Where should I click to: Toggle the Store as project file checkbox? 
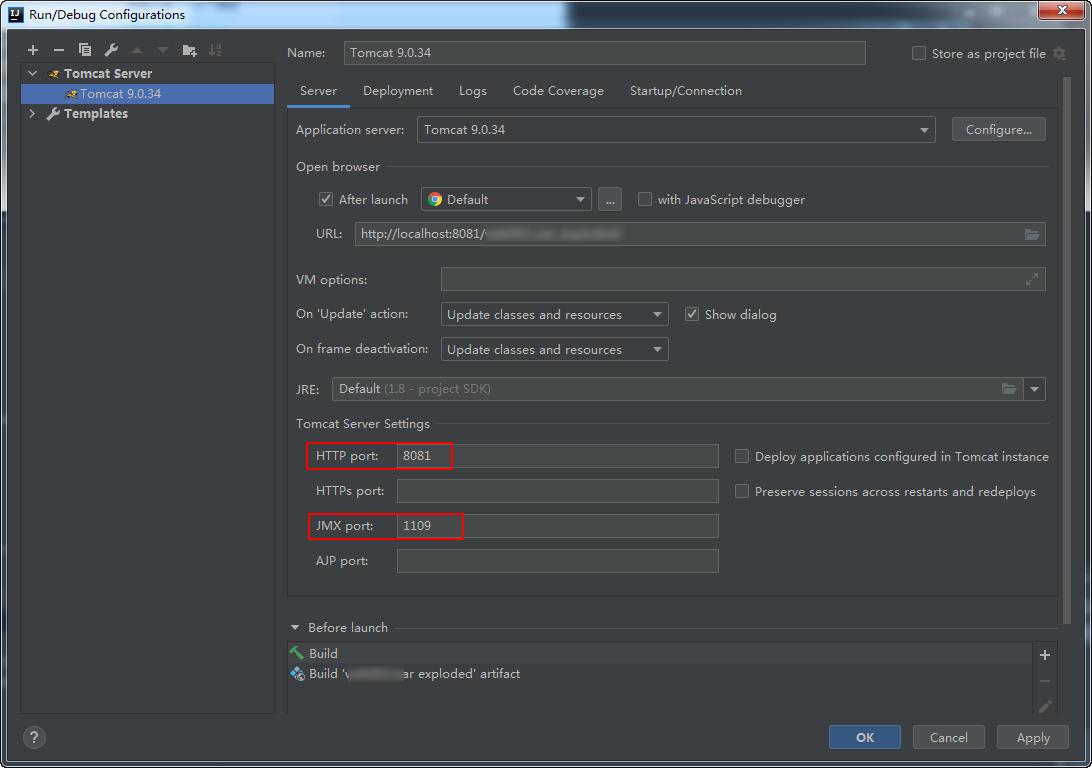click(919, 54)
